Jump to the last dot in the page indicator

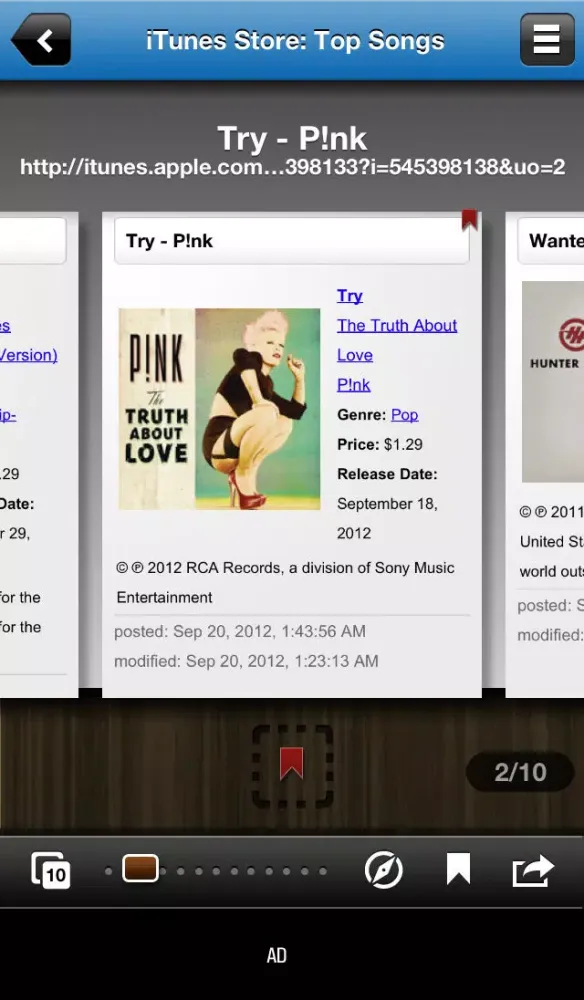click(x=323, y=871)
